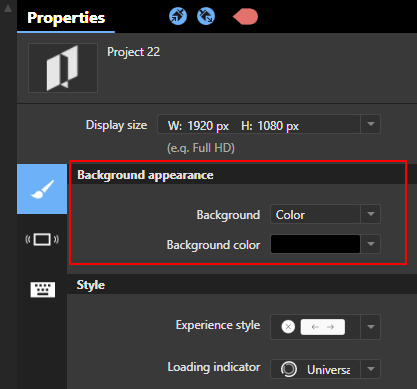Click the first blue pin icon
Viewport: 417px width, 389px height.
tap(178, 16)
